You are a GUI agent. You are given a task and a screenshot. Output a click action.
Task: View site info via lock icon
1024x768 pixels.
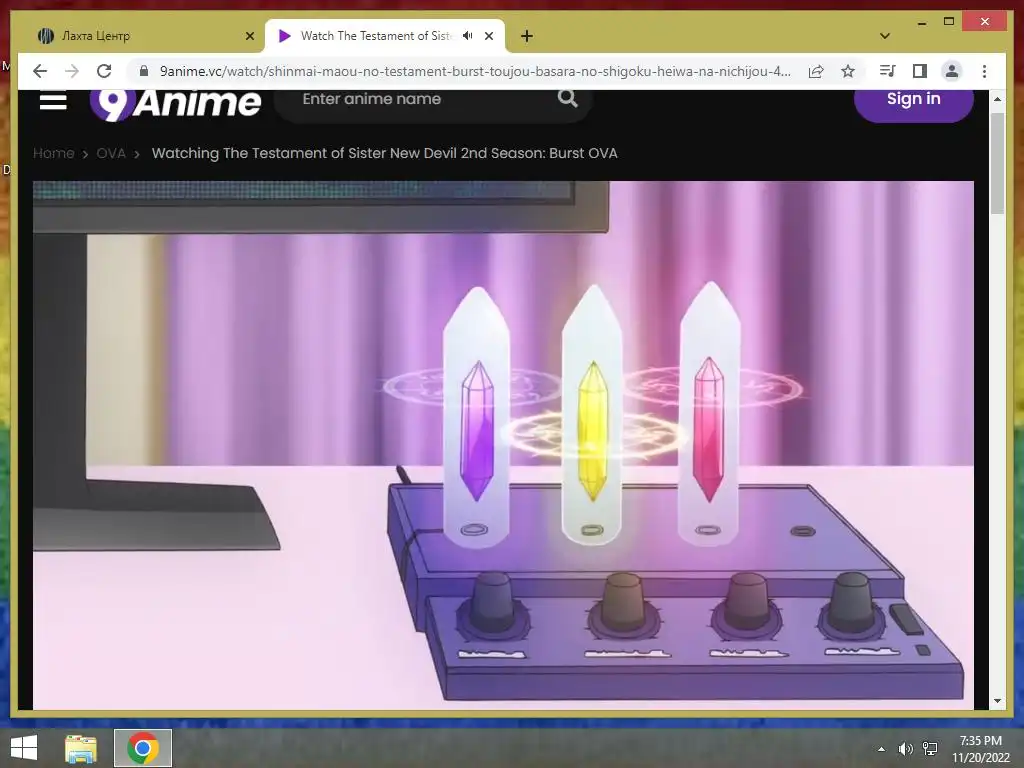point(144,71)
